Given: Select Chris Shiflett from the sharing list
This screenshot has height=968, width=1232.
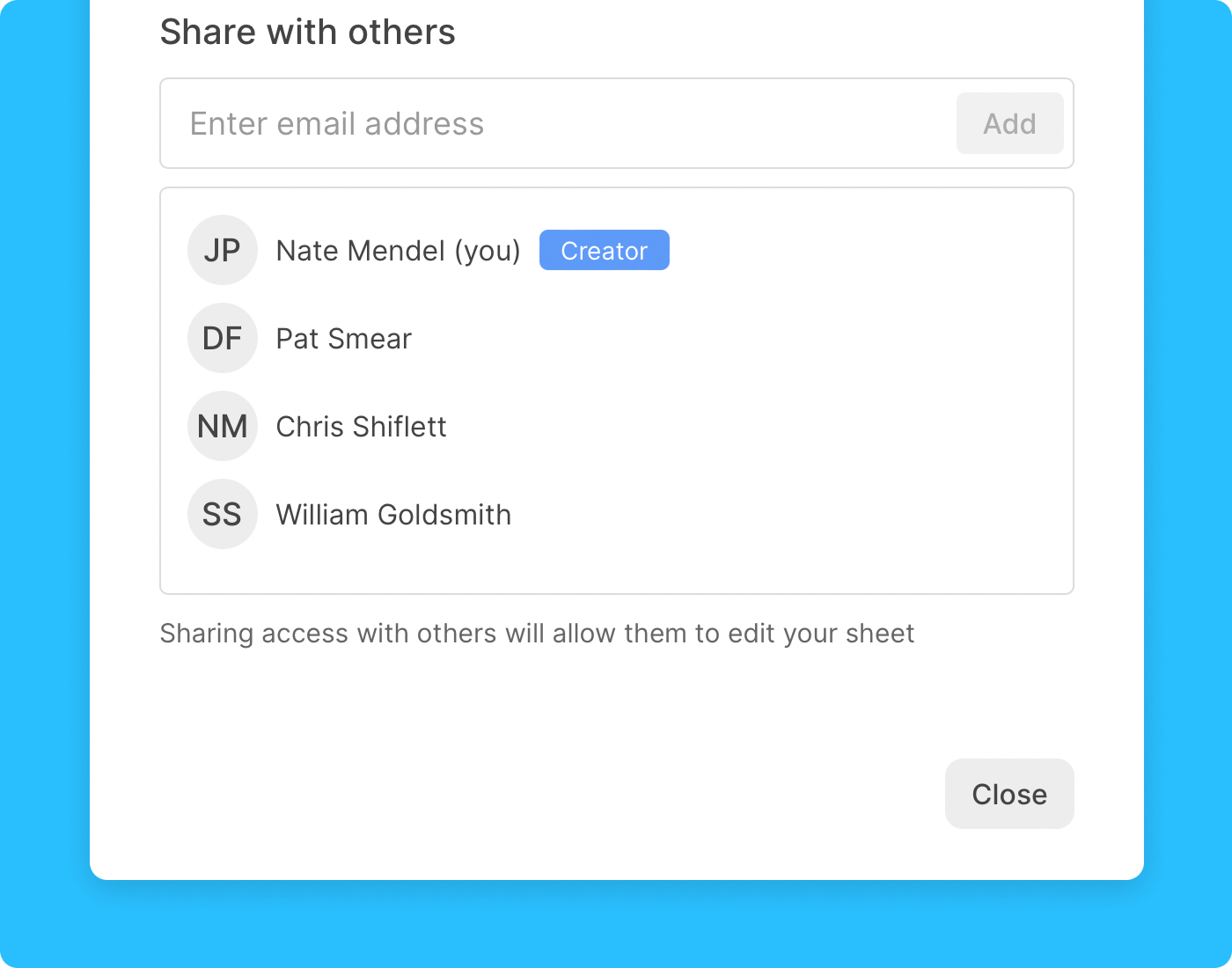Looking at the screenshot, I should point(361,426).
